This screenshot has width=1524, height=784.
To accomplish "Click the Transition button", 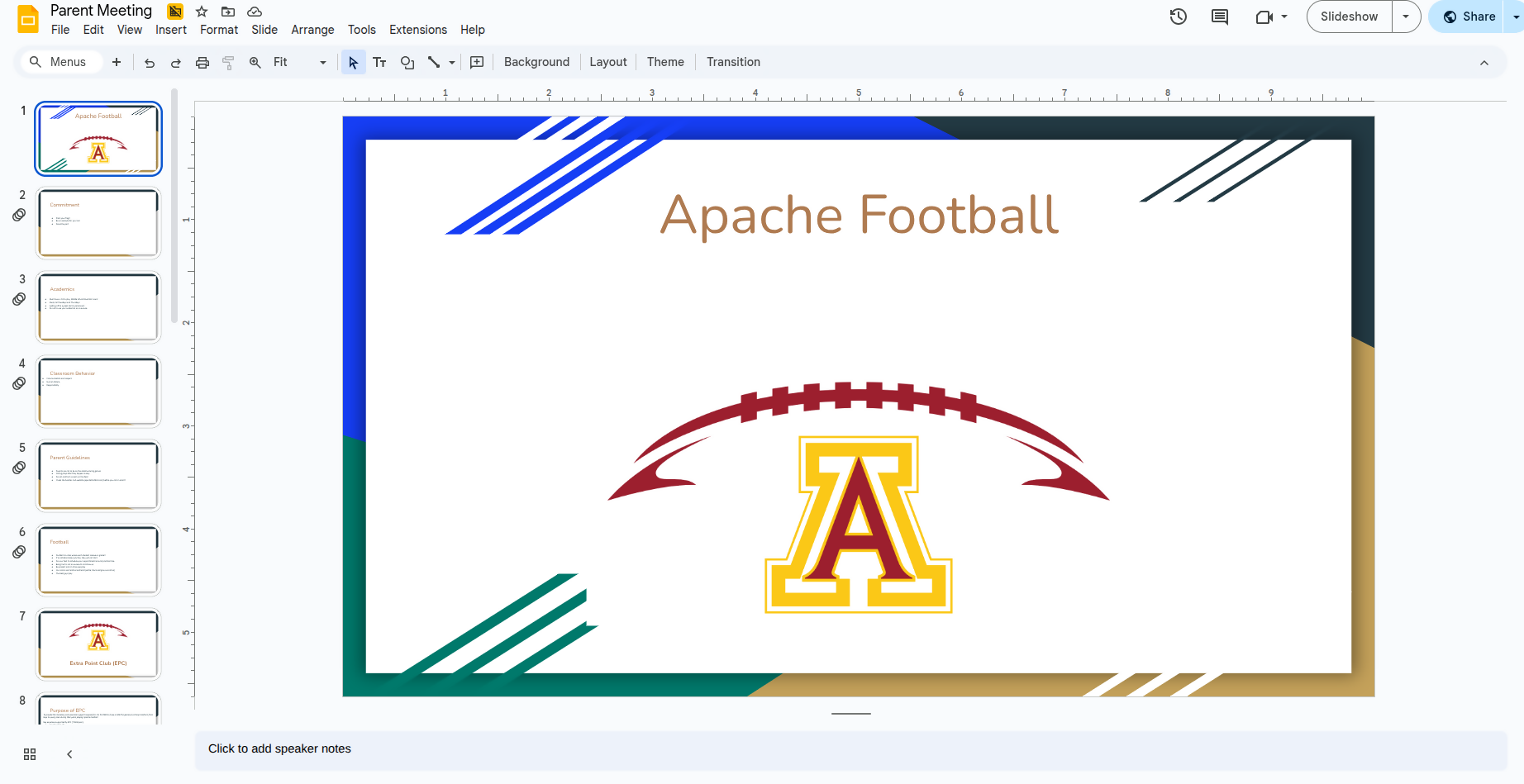I will tap(733, 62).
